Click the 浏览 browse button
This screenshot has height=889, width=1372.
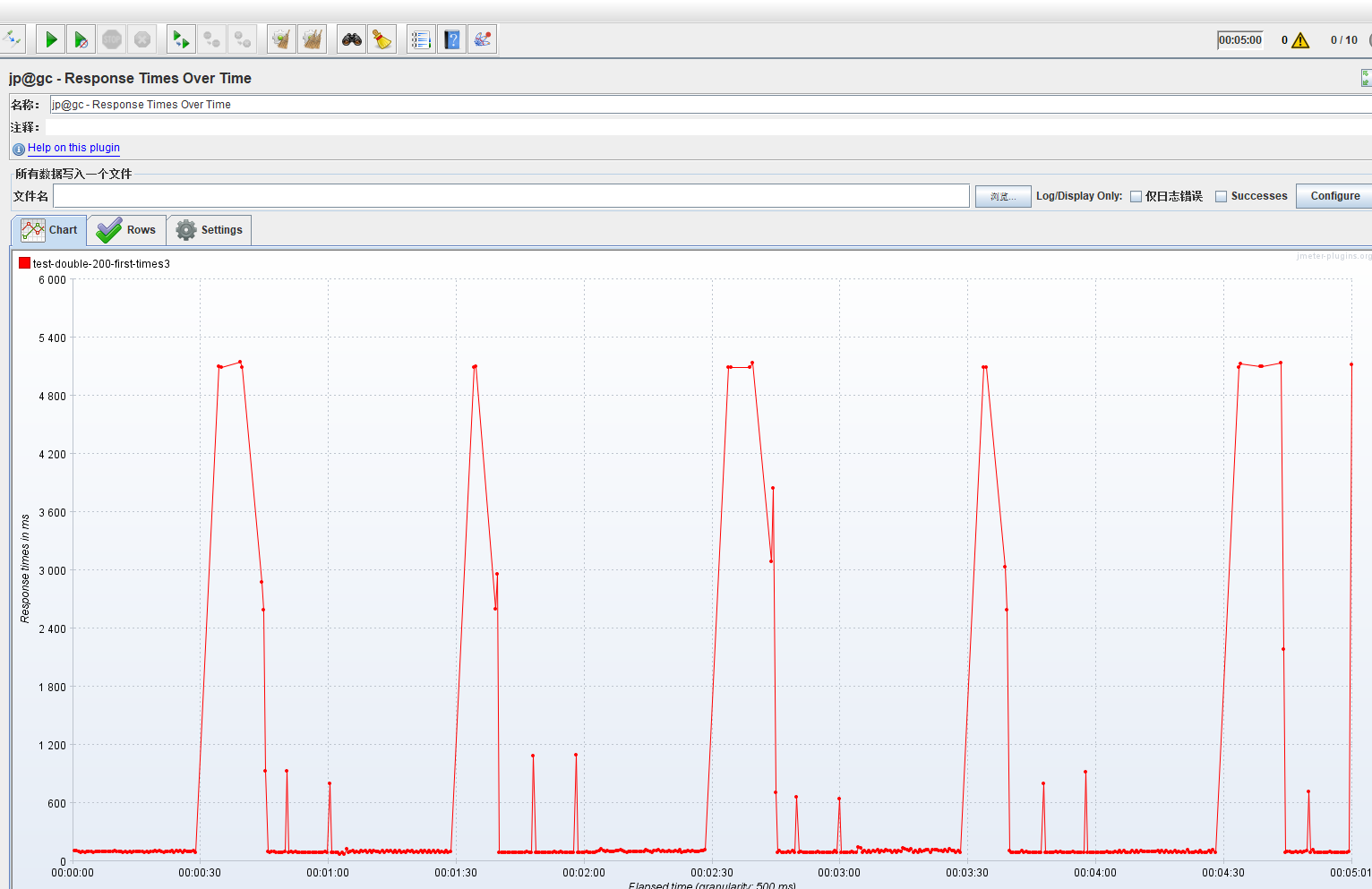pyautogui.click(x=1003, y=196)
